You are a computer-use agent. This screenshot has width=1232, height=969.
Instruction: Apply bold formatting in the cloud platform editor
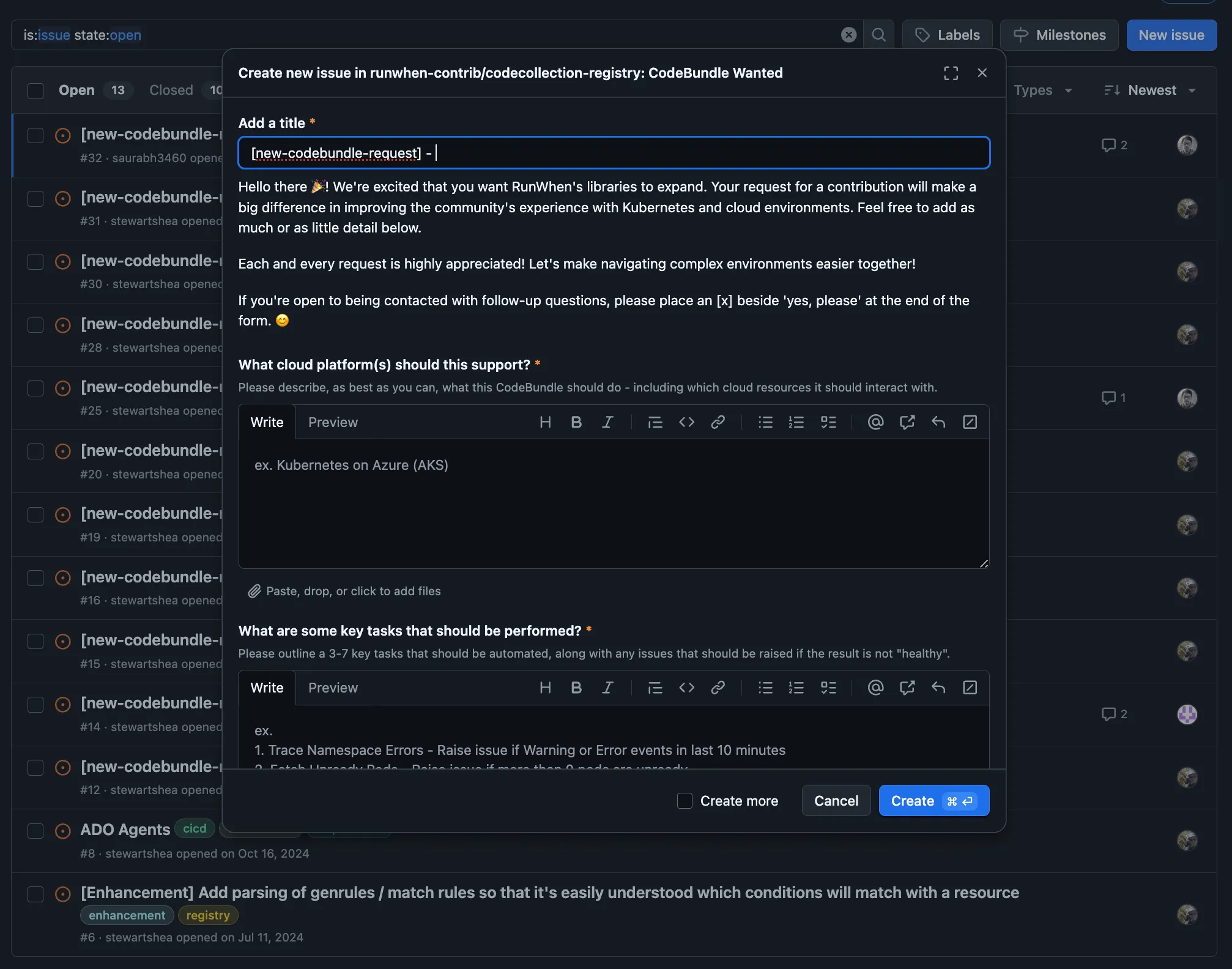click(576, 422)
